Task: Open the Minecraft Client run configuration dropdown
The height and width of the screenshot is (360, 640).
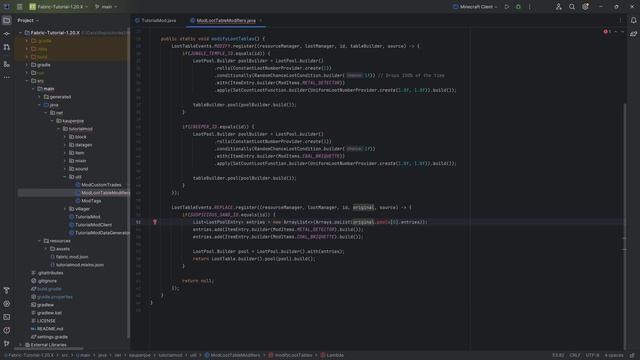Action: (475, 7)
